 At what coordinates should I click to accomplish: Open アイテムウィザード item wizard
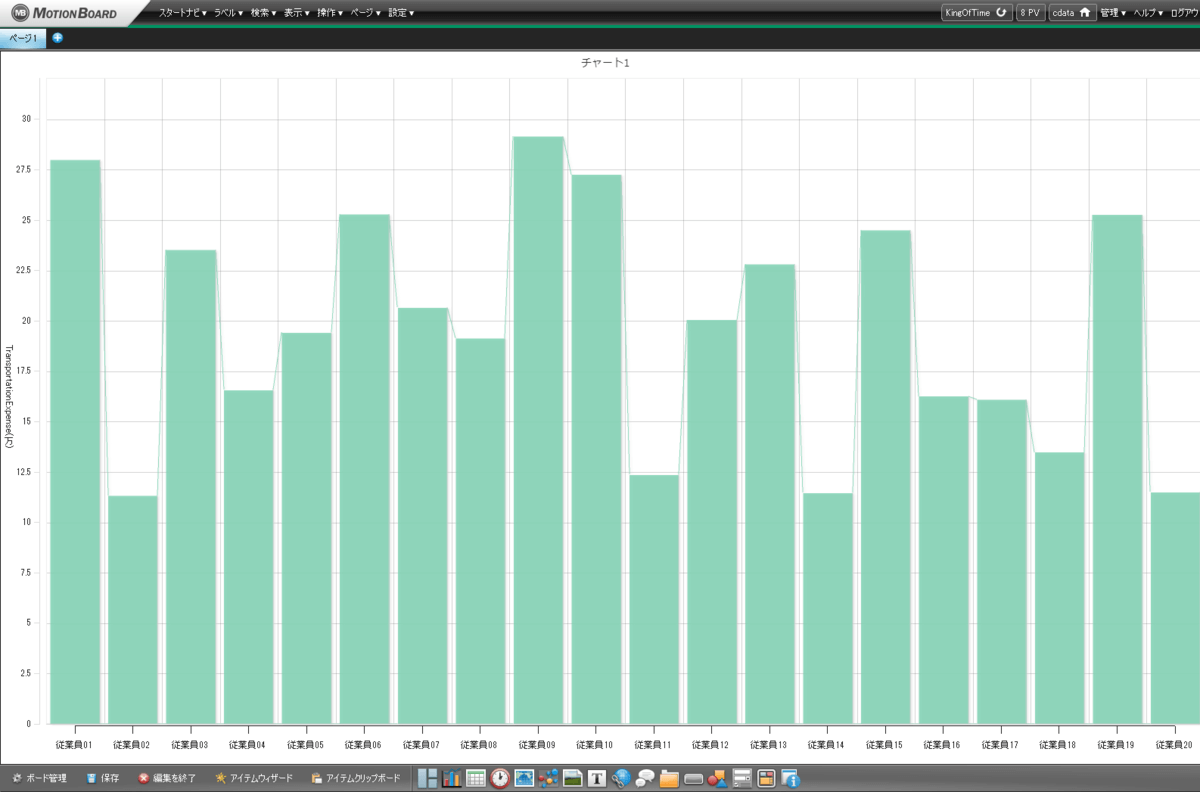(254, 778)
